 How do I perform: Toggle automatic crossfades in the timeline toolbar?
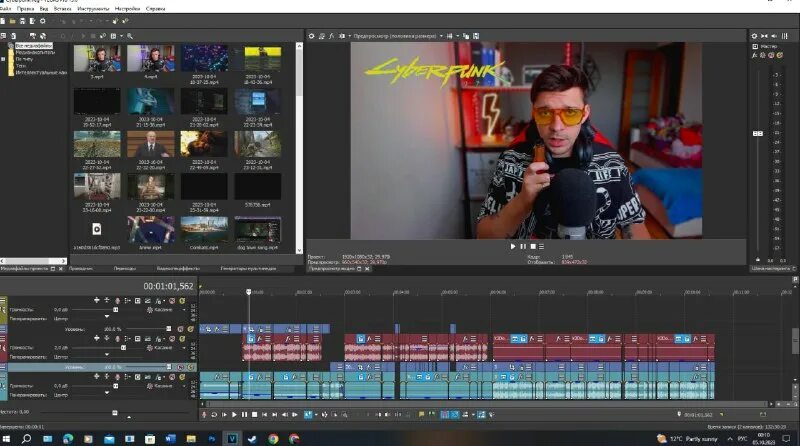pyautogui.click(x=455, y=415)
